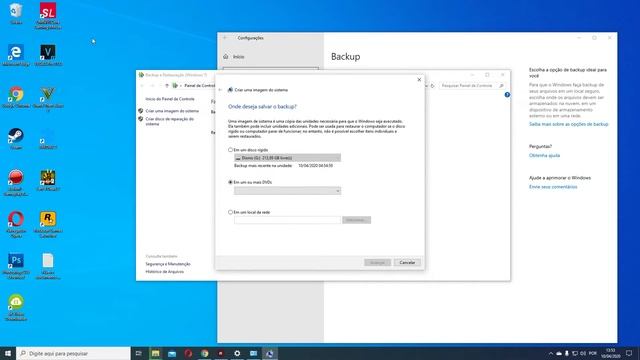
Task: Open the Grand Theft Auto V desktop icon
Action: tap(48, 99)
